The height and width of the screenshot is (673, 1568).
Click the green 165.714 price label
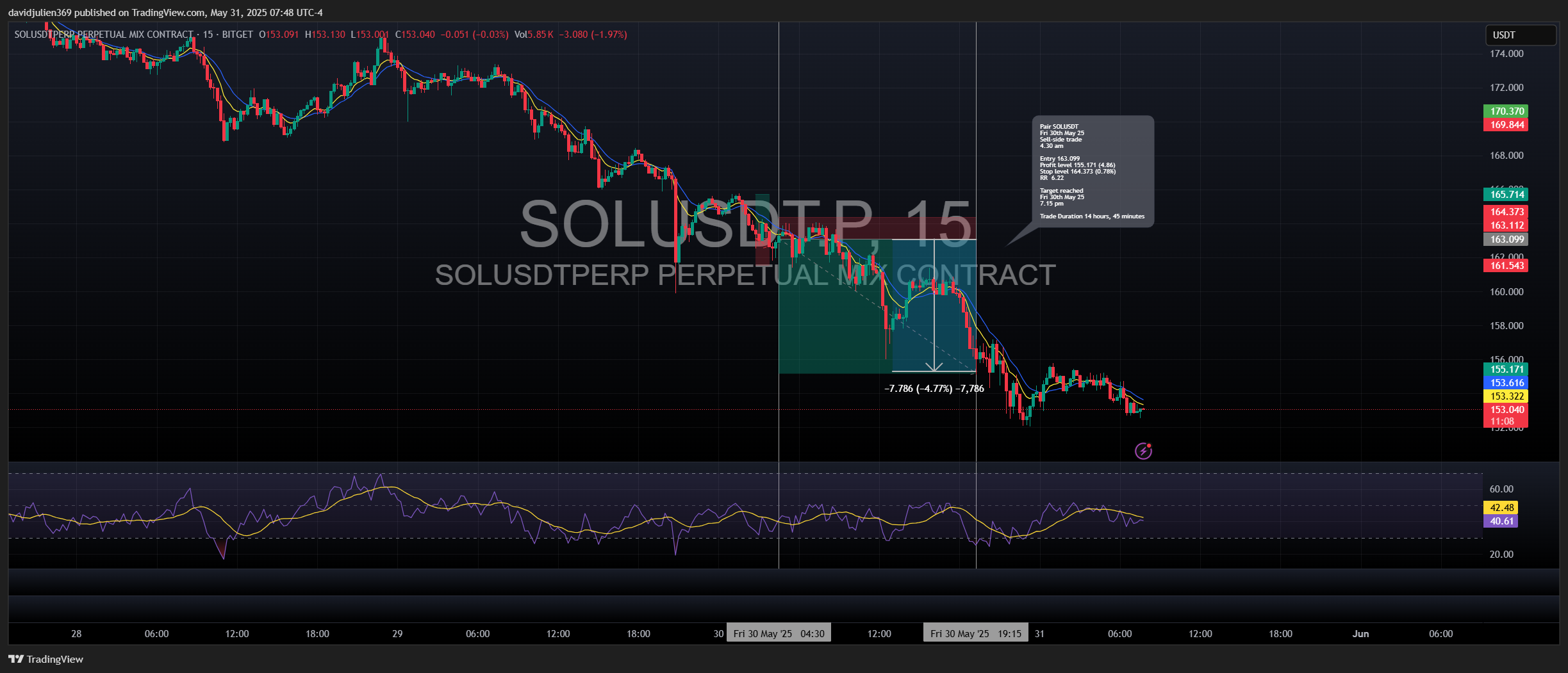1506,195
